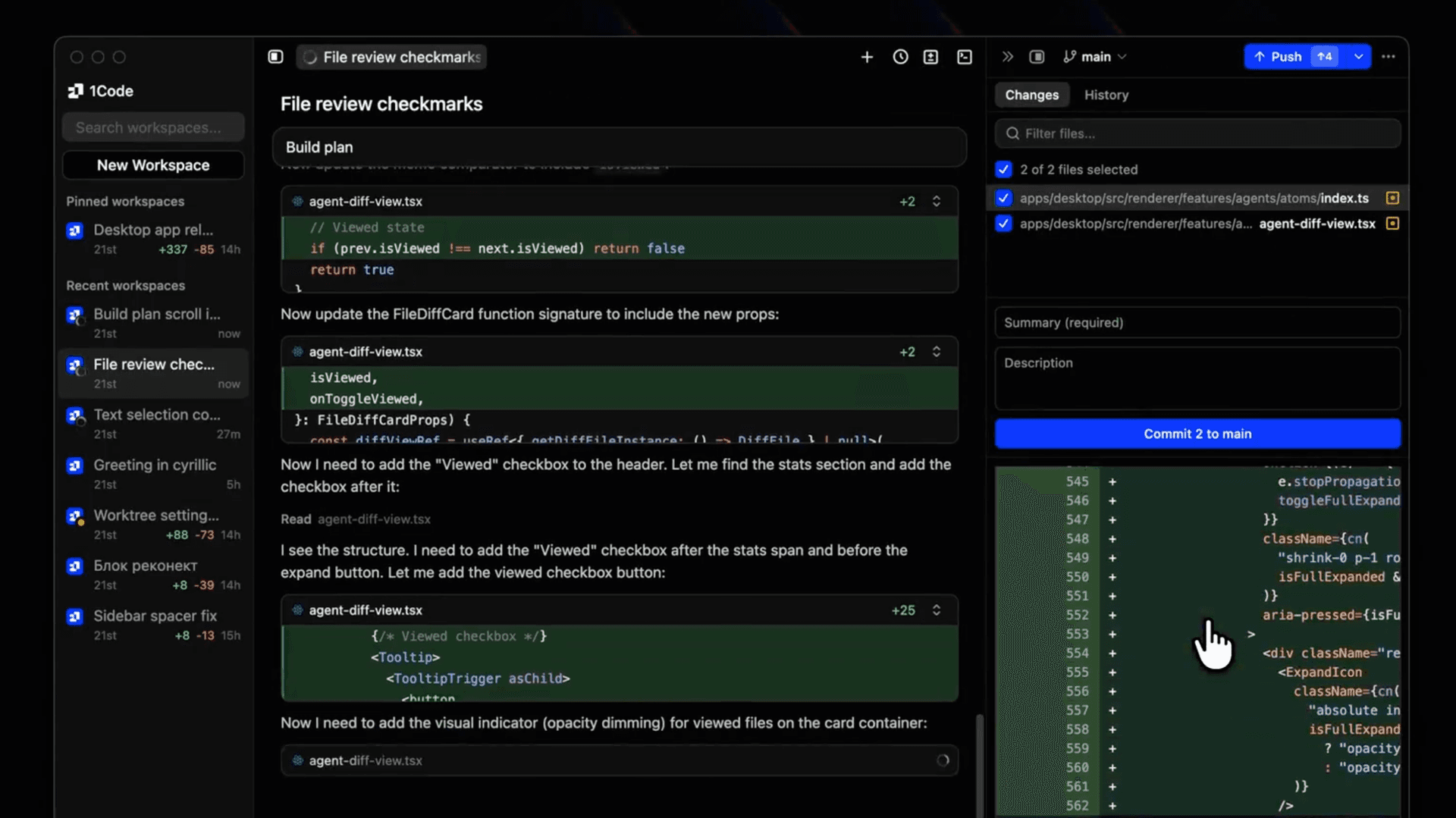1456x818 pixels.
Task: Toggle the left sidebar panel icon
Action: coord(275,56)
